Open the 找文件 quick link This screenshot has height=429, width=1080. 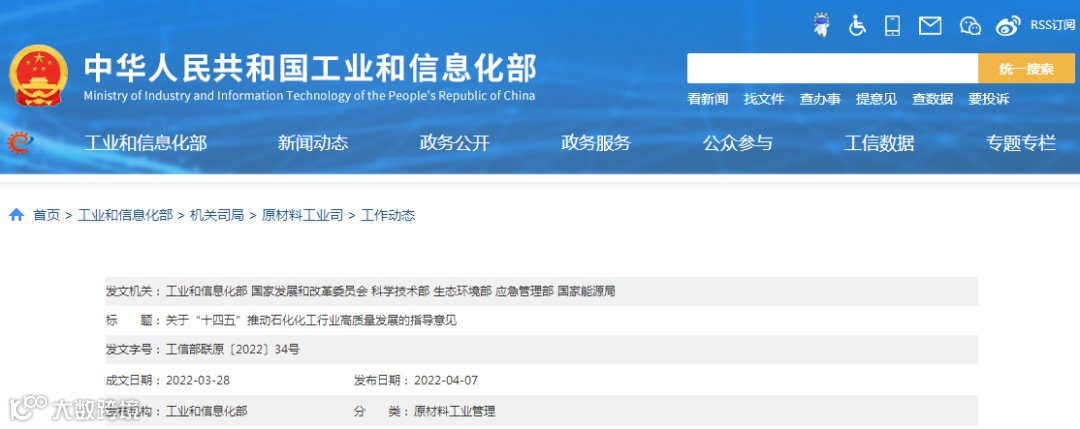[x=764, y=99]
